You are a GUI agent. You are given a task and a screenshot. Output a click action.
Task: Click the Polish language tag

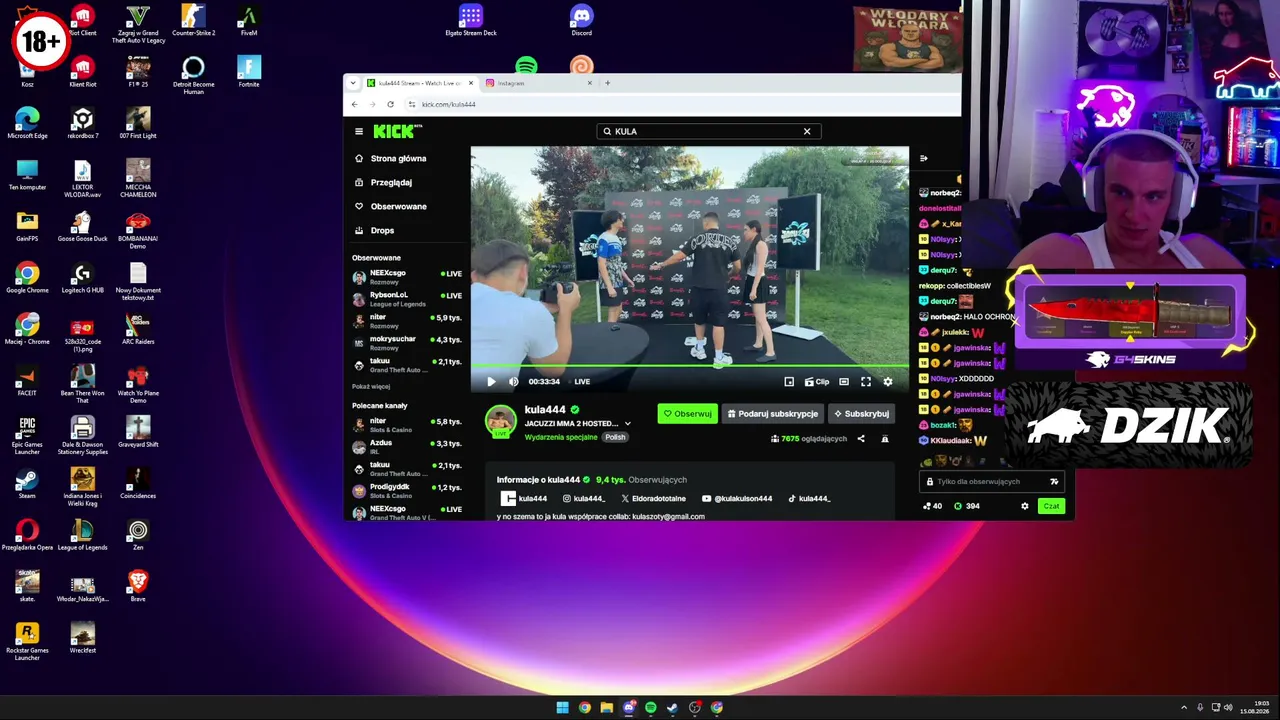(615, 437)
